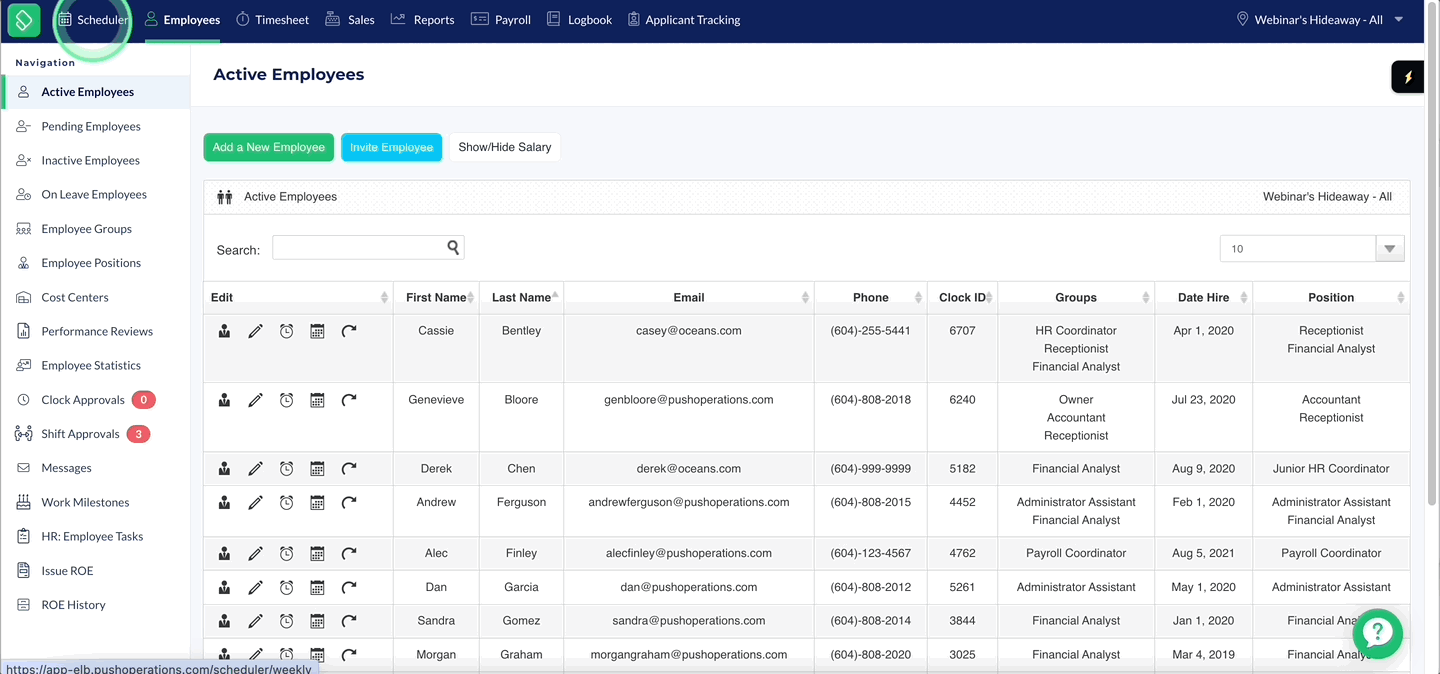The image size is (1440, 674).
Task: Click email genbloore@pushoperations.com
Action: point(689,400)
